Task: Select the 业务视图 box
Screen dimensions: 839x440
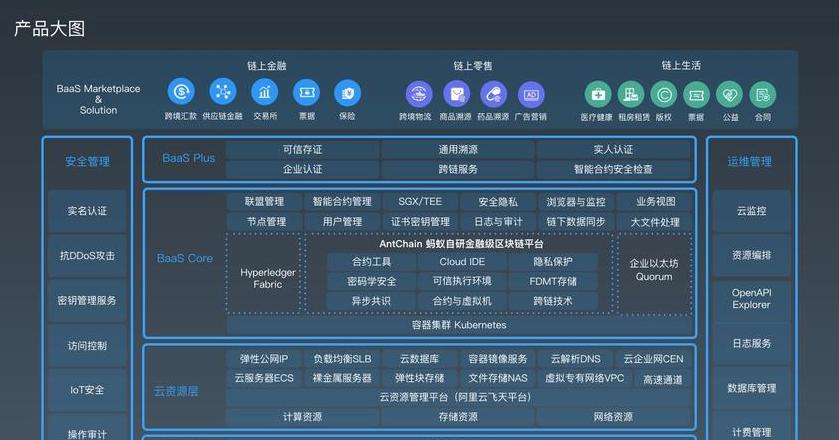Action: [x=655, y=201]
